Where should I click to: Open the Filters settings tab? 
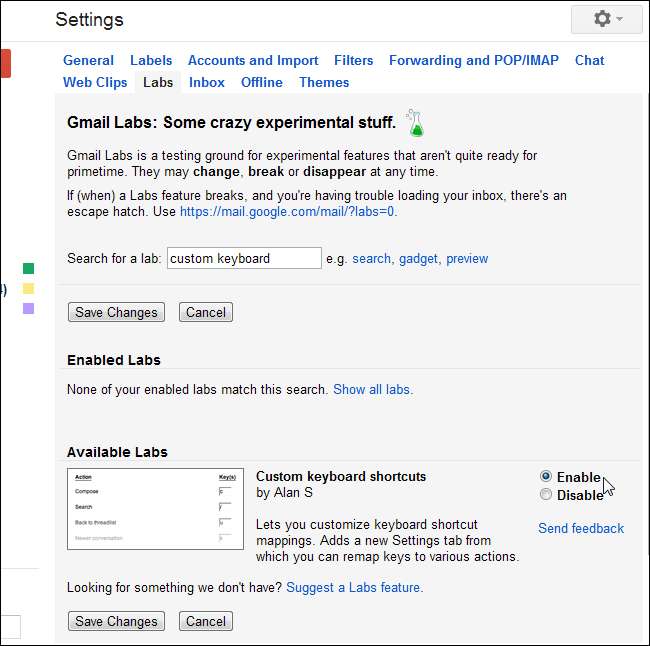354,60
